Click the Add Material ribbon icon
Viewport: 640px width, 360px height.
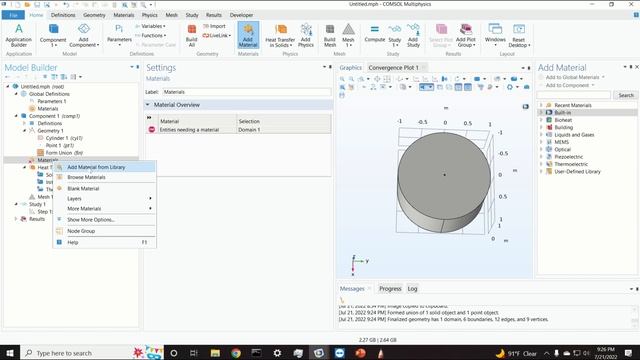[x=248, y=35]
